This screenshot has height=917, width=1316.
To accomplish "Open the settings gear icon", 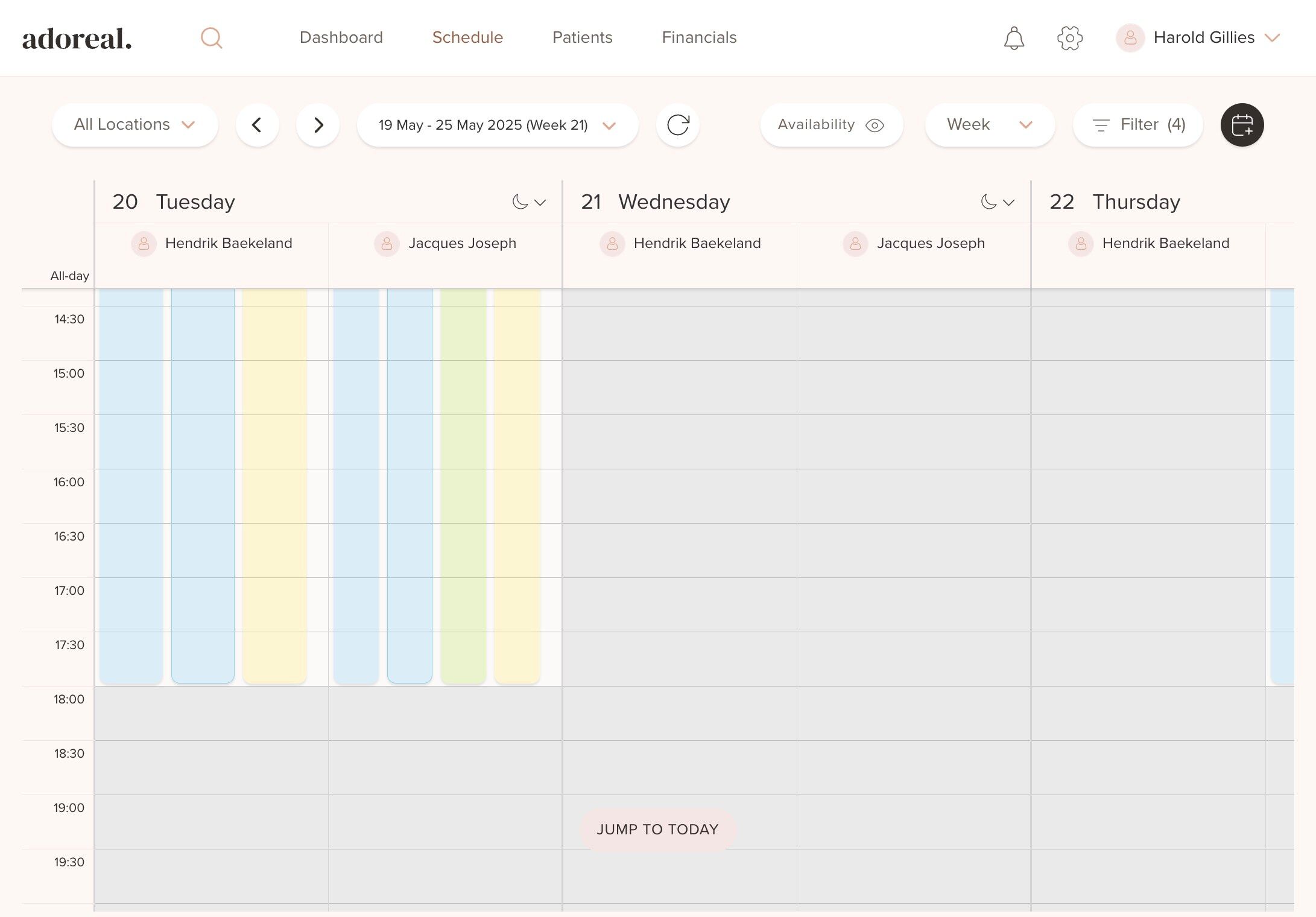I will (1070, 38).
